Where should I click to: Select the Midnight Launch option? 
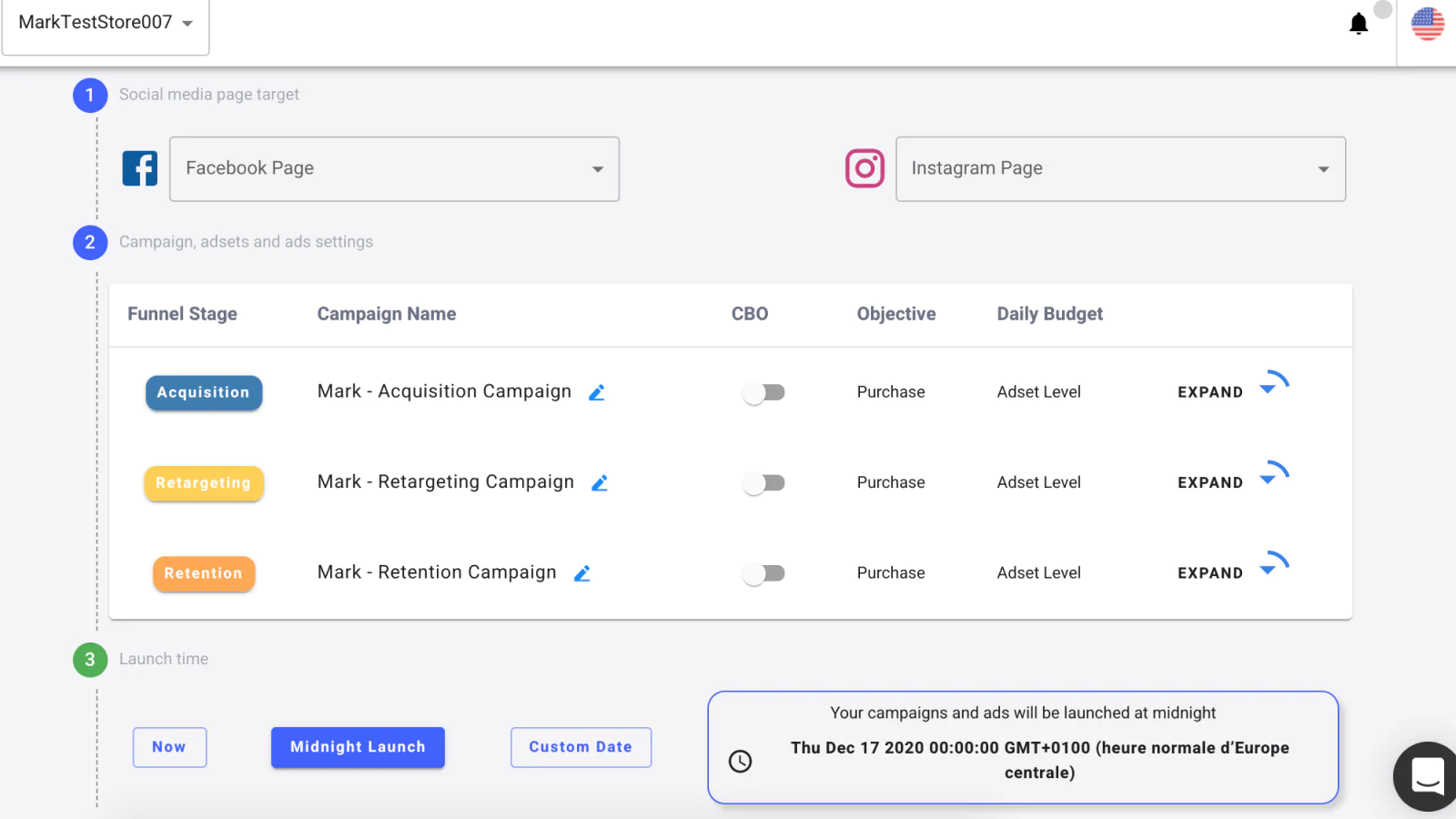pyautogui.click(x=358, y=747)
